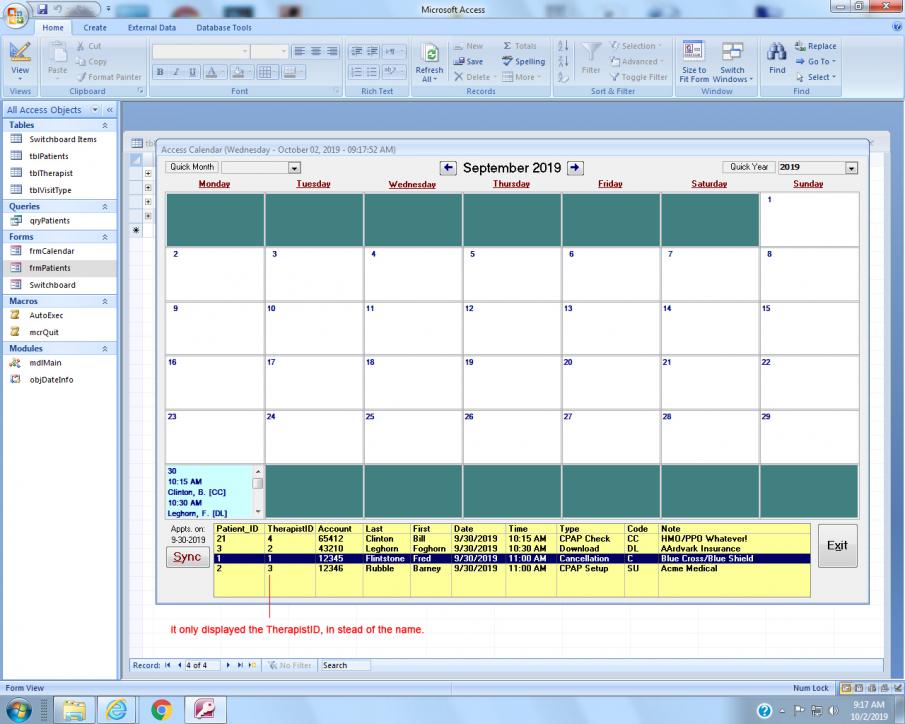Screen dimensions: 905x724
Task: Click the Sync button
Action: pos(188,557)
